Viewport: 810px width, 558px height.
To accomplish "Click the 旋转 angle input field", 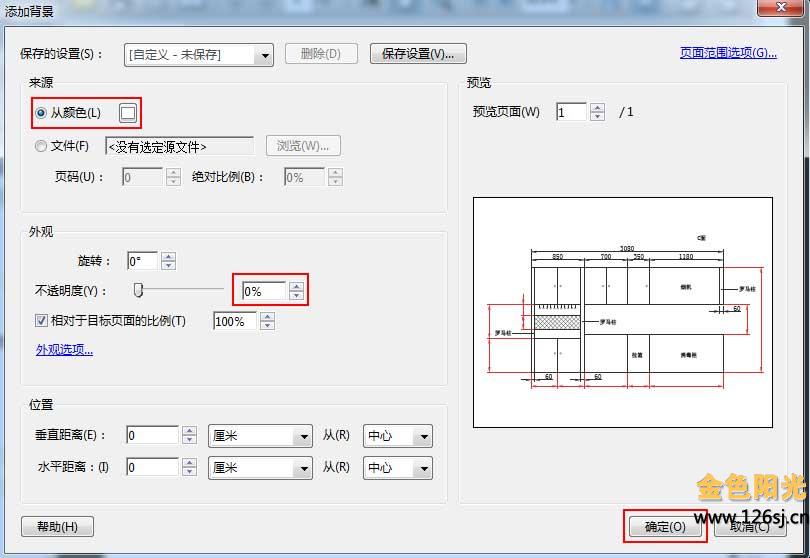I will [x=143, y=261].
